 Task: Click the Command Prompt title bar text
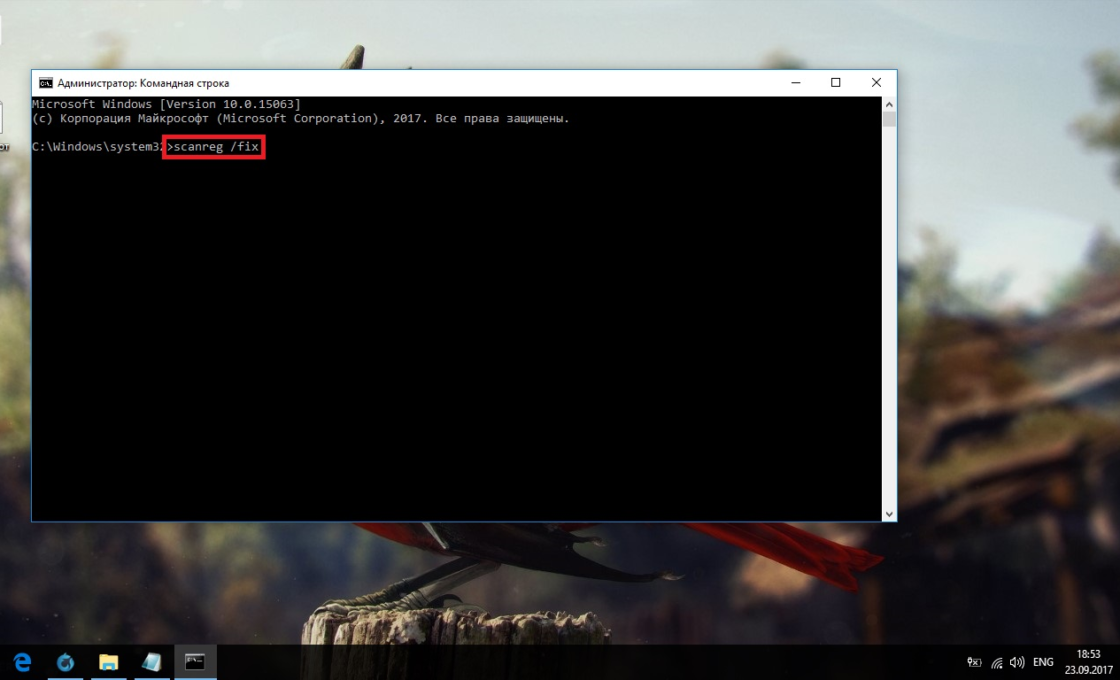pyautogui.click(x=143, y=83)
